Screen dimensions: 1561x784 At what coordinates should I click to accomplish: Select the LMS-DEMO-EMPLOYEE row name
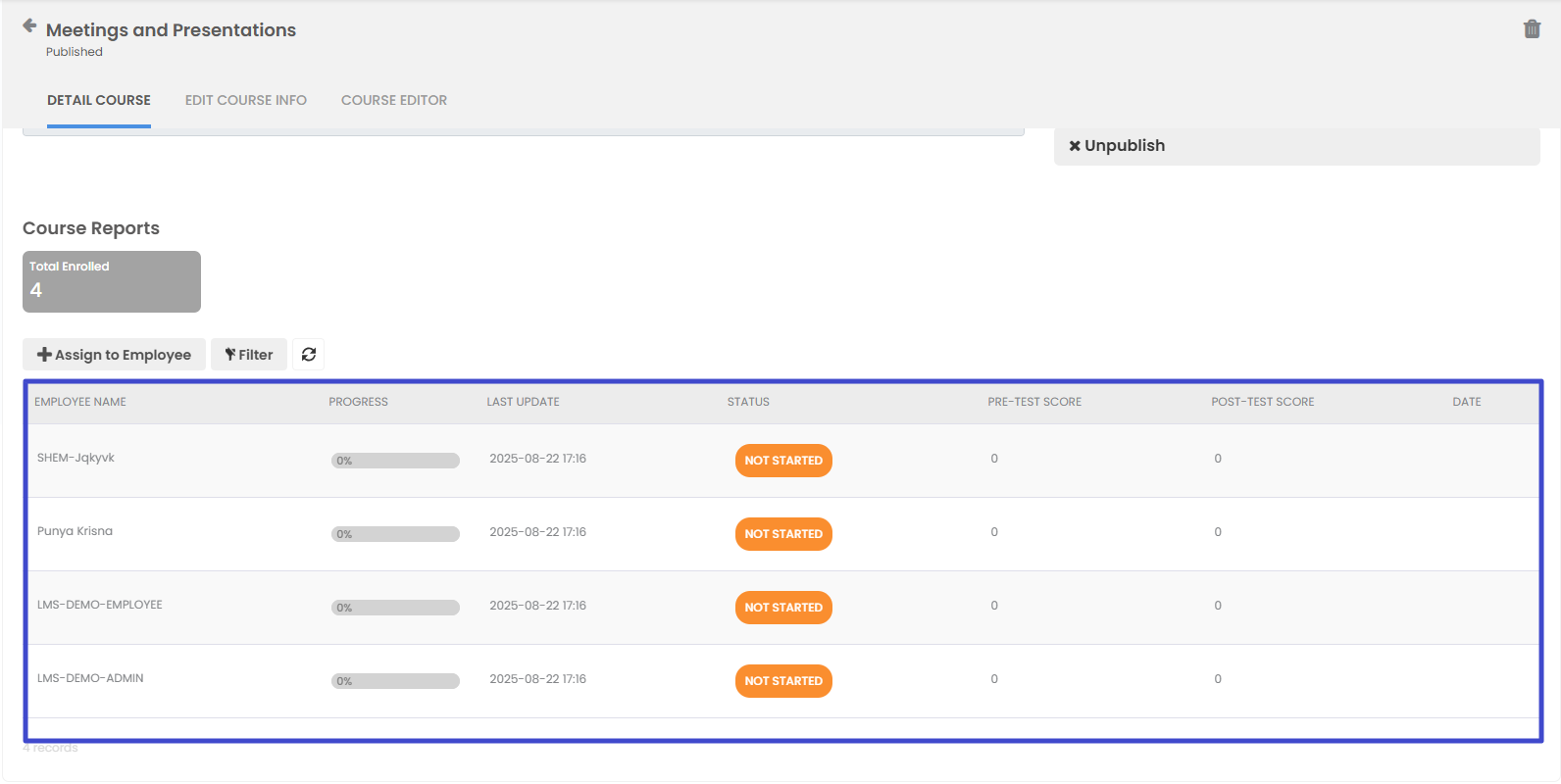100,605
